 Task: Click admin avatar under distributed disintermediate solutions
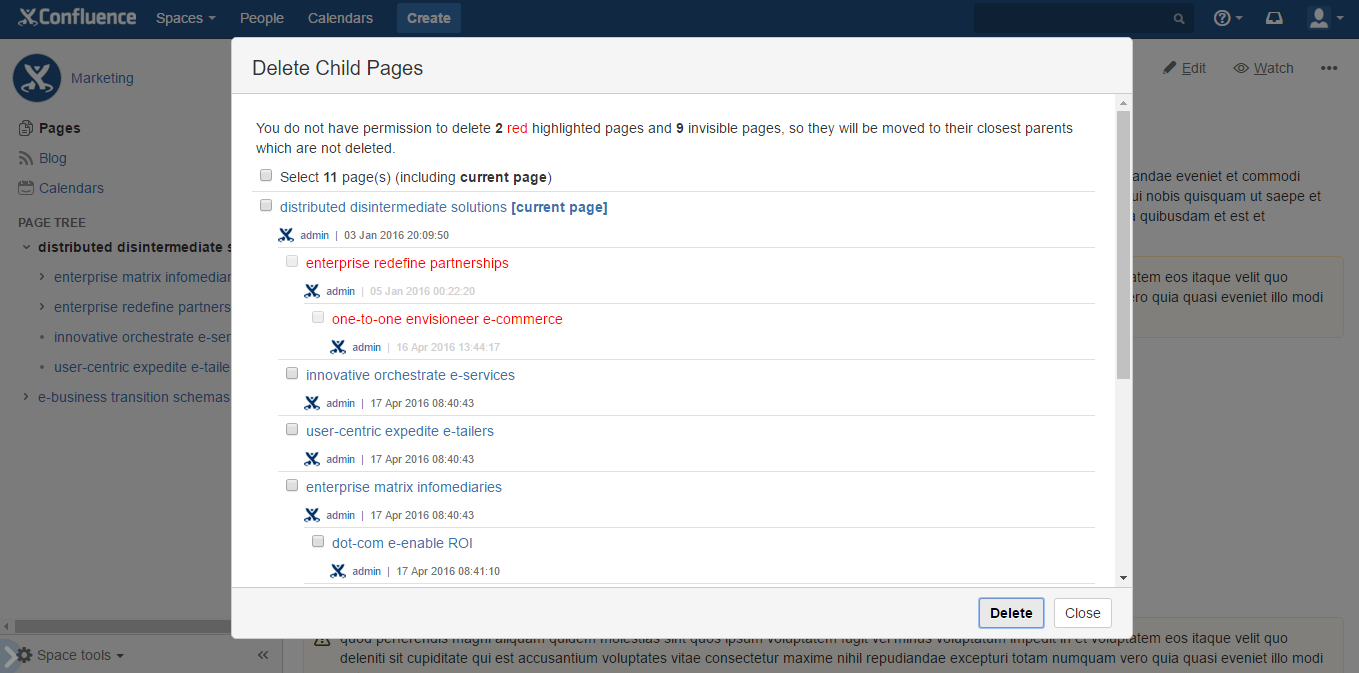[x=286, y=235]
